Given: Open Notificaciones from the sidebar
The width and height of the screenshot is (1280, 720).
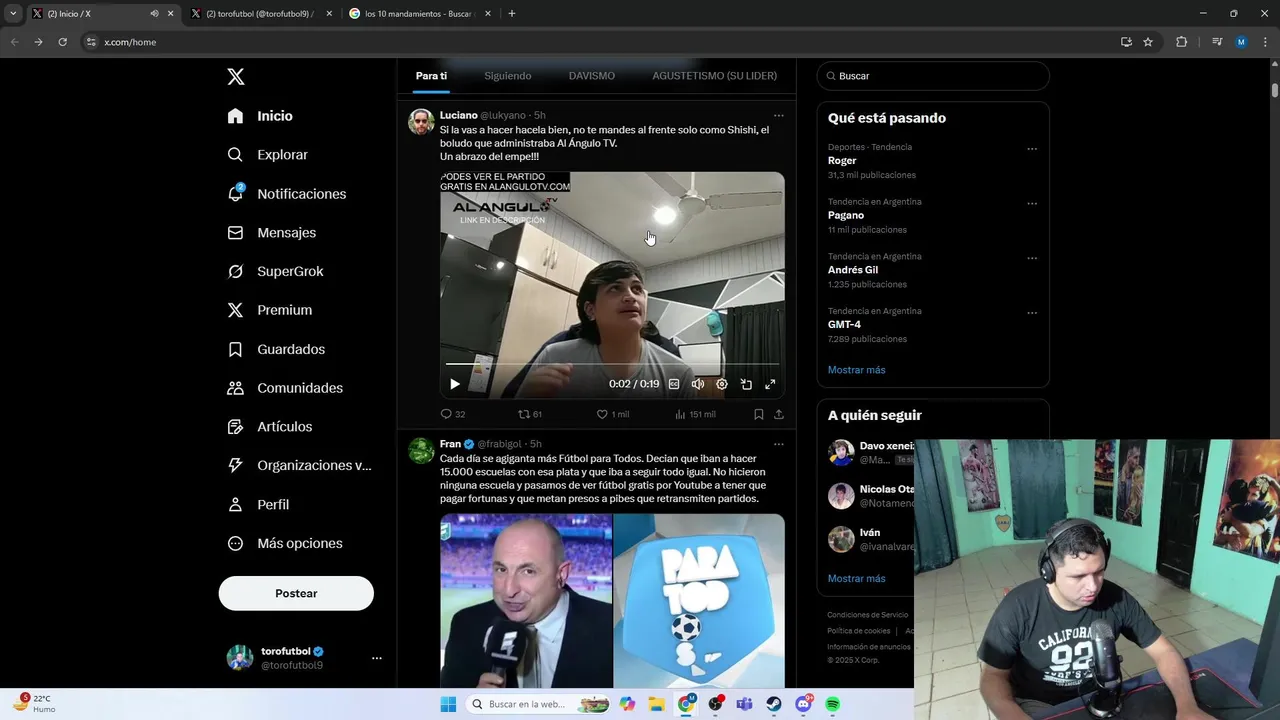Looking at the screenshot, I should [286, 194].
